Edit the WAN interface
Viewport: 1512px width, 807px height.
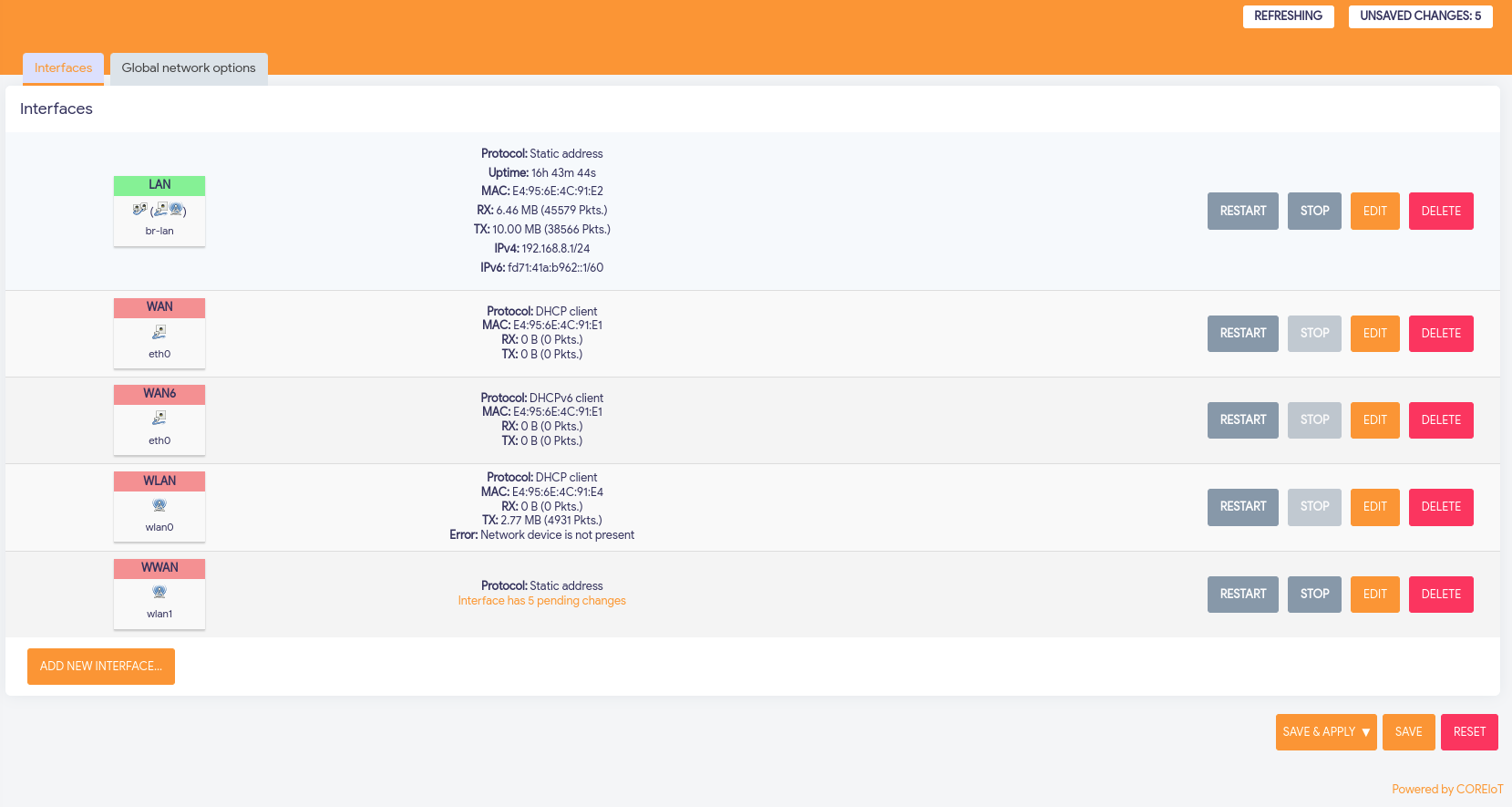pyautogui.click(x=1374, y=334)
